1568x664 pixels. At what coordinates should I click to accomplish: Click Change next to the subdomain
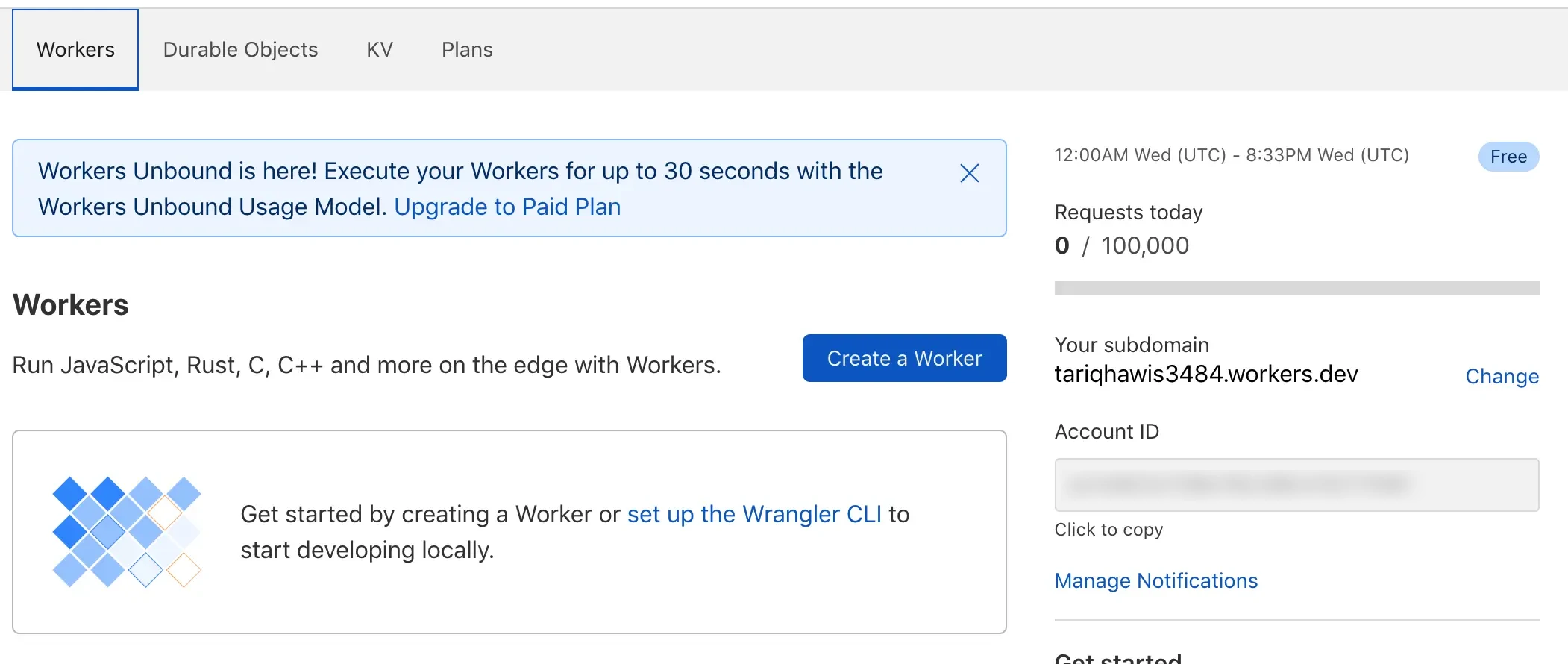(1502, 377)
